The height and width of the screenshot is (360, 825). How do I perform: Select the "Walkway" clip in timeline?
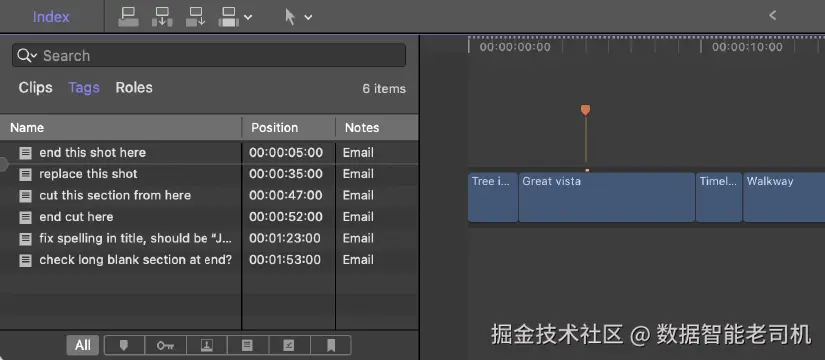coord(784,197)
